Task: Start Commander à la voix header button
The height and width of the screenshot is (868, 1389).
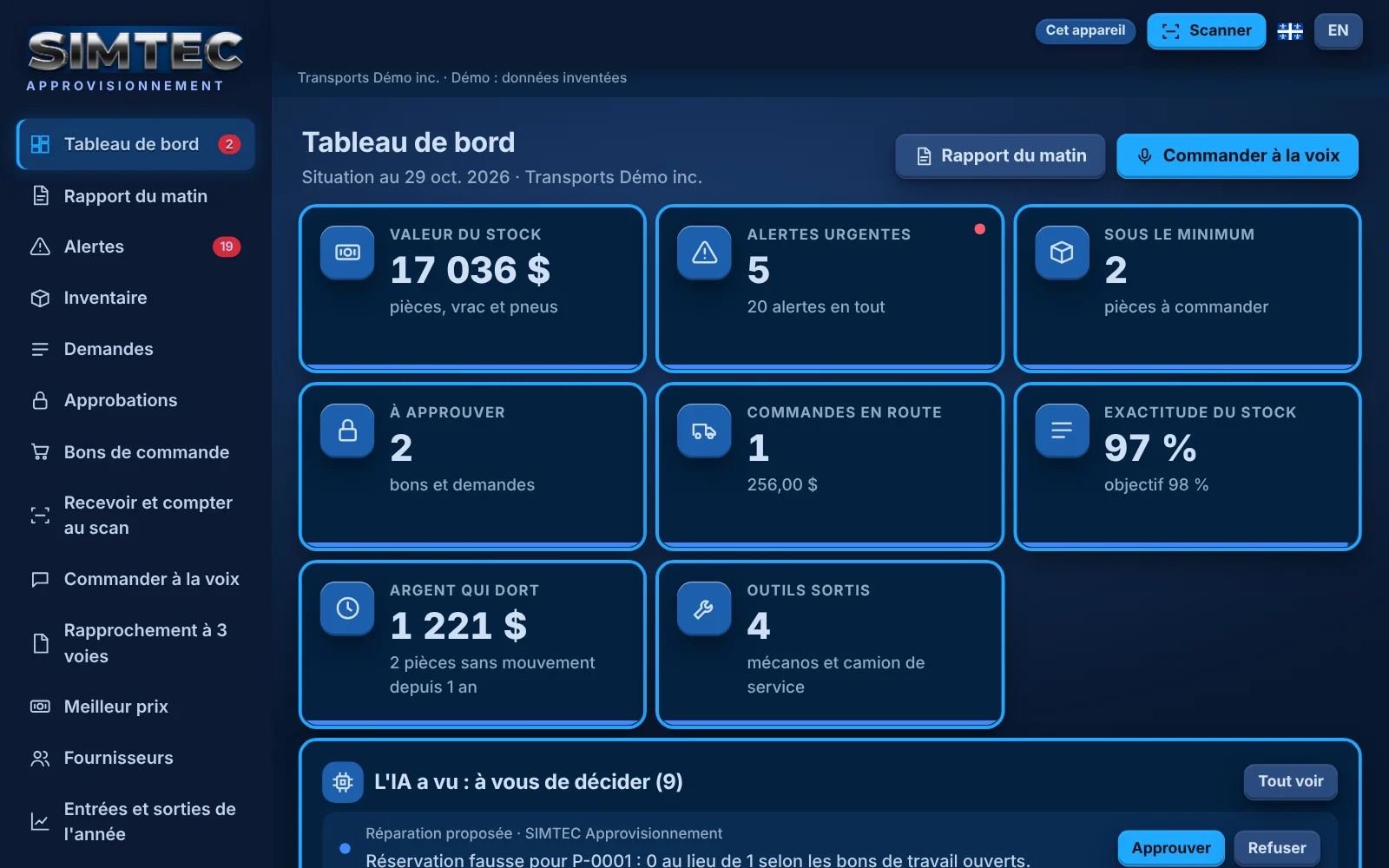Action: pyautogui.click(x=1237, y=155)
